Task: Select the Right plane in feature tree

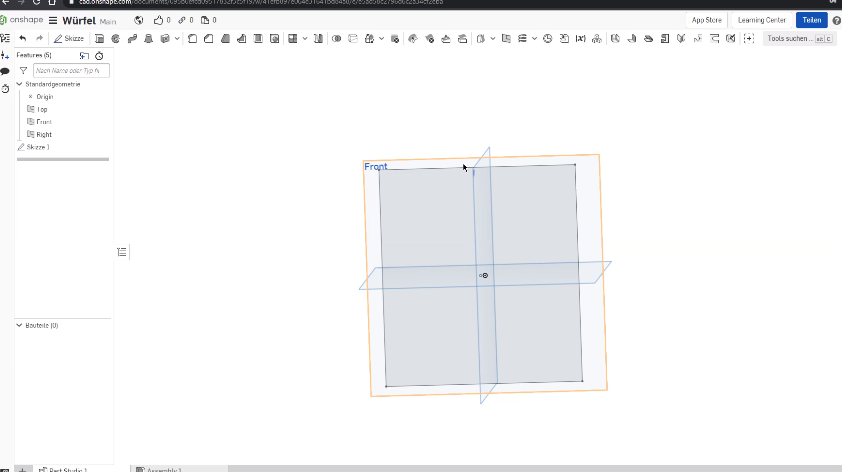Action: 44,134
